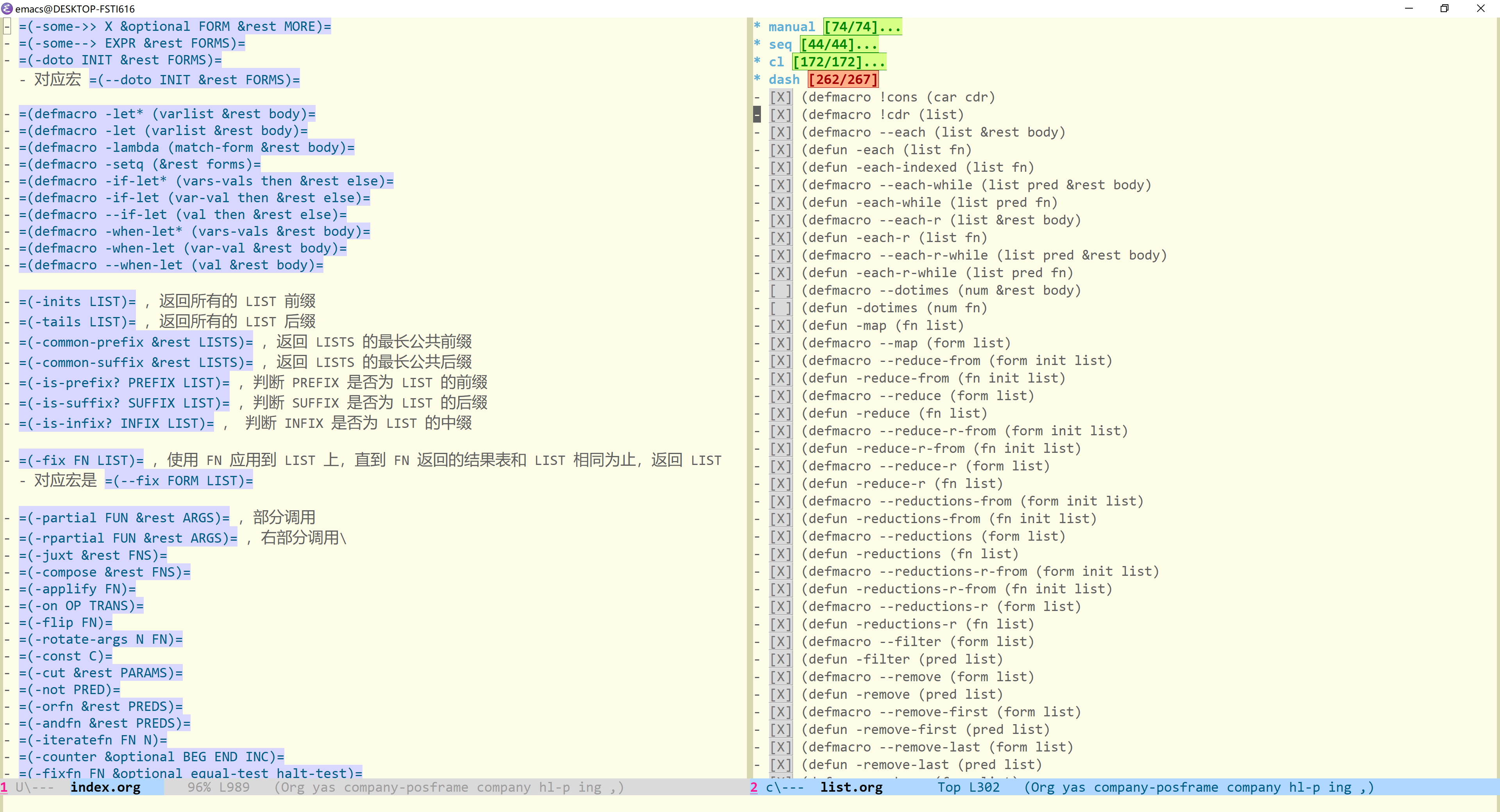1500x812 pixels.
Task: Check the unchecked --dotimes defmacro checkbox
Action: (780, 290)
